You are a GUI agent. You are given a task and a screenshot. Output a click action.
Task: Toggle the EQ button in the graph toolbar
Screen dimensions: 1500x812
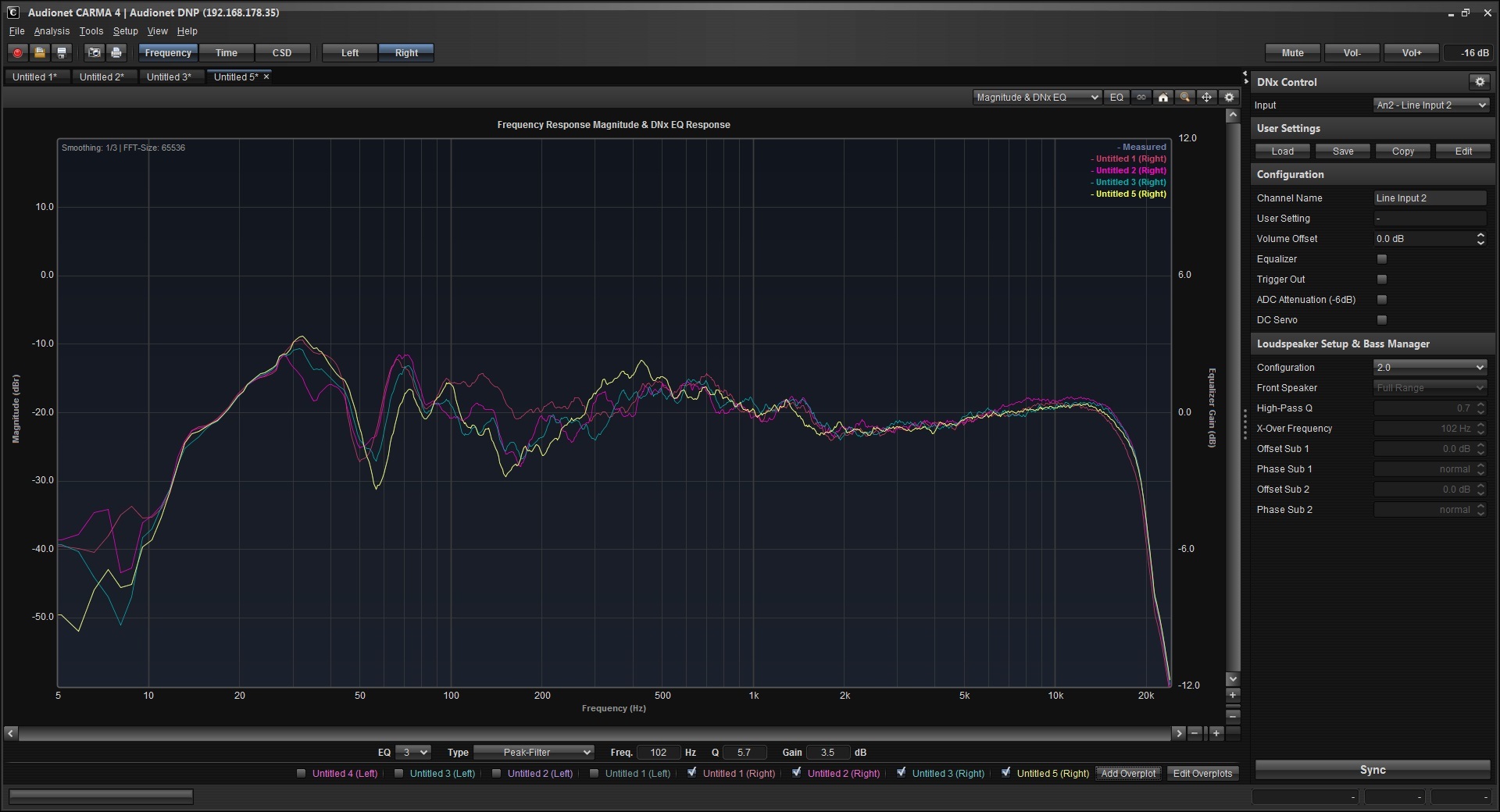[x=1116, y=98]
